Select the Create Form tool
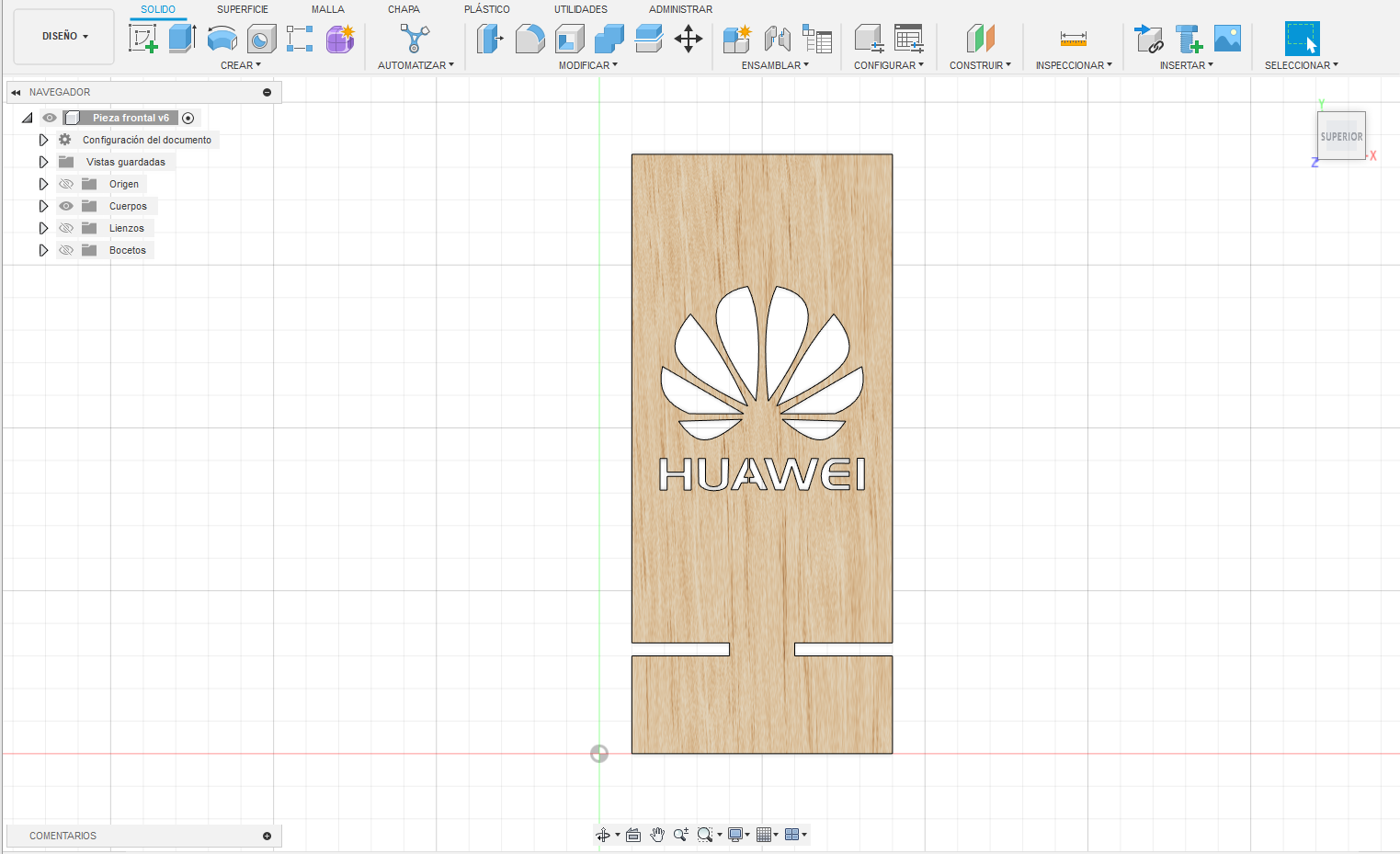The image size is (1400, 854). (x=340, y=39)
